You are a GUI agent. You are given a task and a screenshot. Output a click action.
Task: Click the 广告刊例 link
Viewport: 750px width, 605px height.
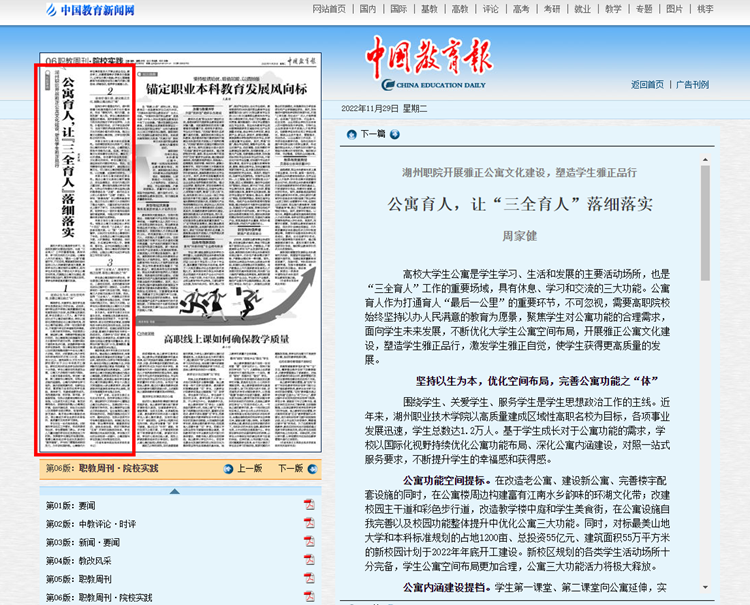coord(692,85)
